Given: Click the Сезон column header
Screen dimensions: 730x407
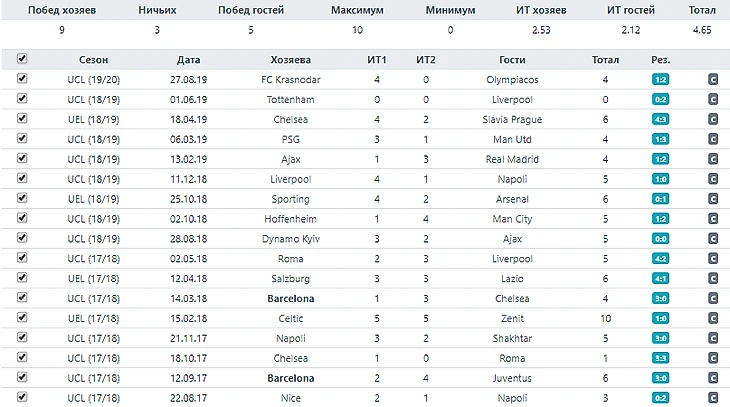Looking at the screenshot, I should point(94,59).
